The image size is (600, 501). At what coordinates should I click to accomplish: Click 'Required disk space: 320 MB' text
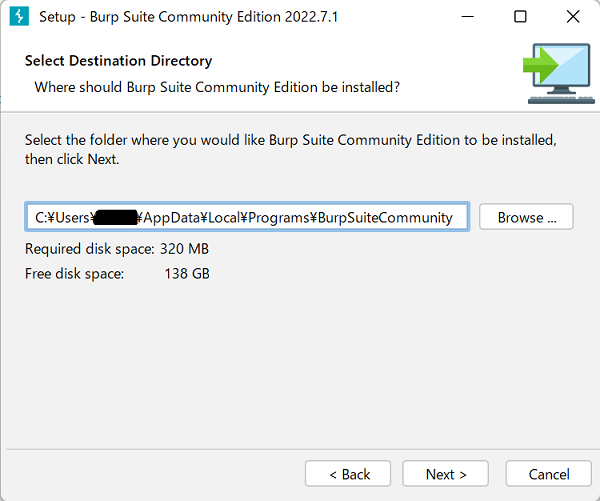117,249
